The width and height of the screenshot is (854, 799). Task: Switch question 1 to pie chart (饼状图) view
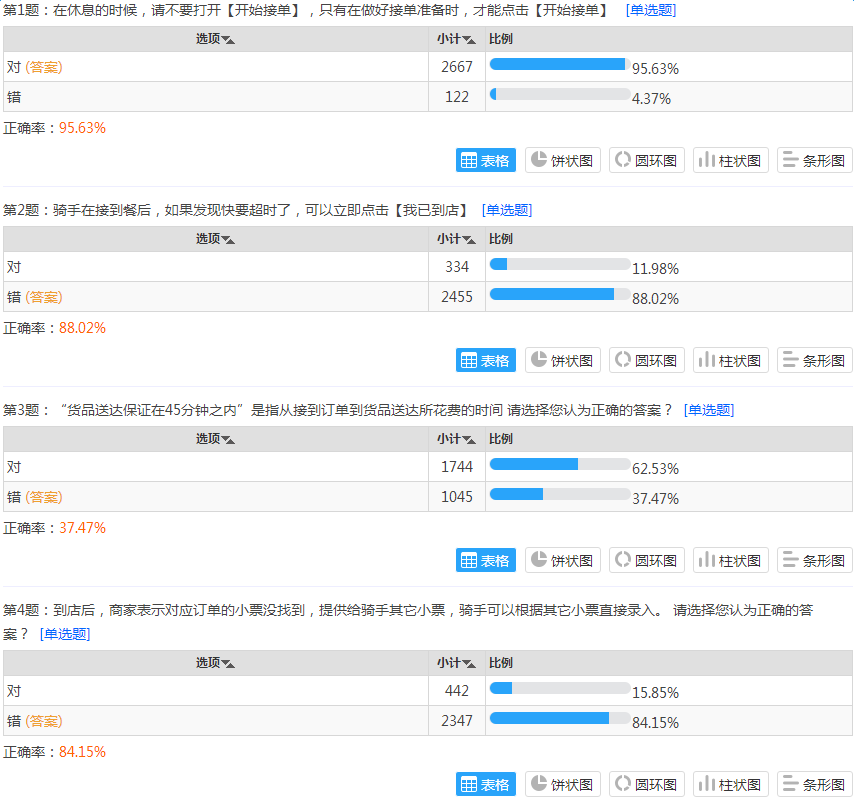click(x=563, y=160)
